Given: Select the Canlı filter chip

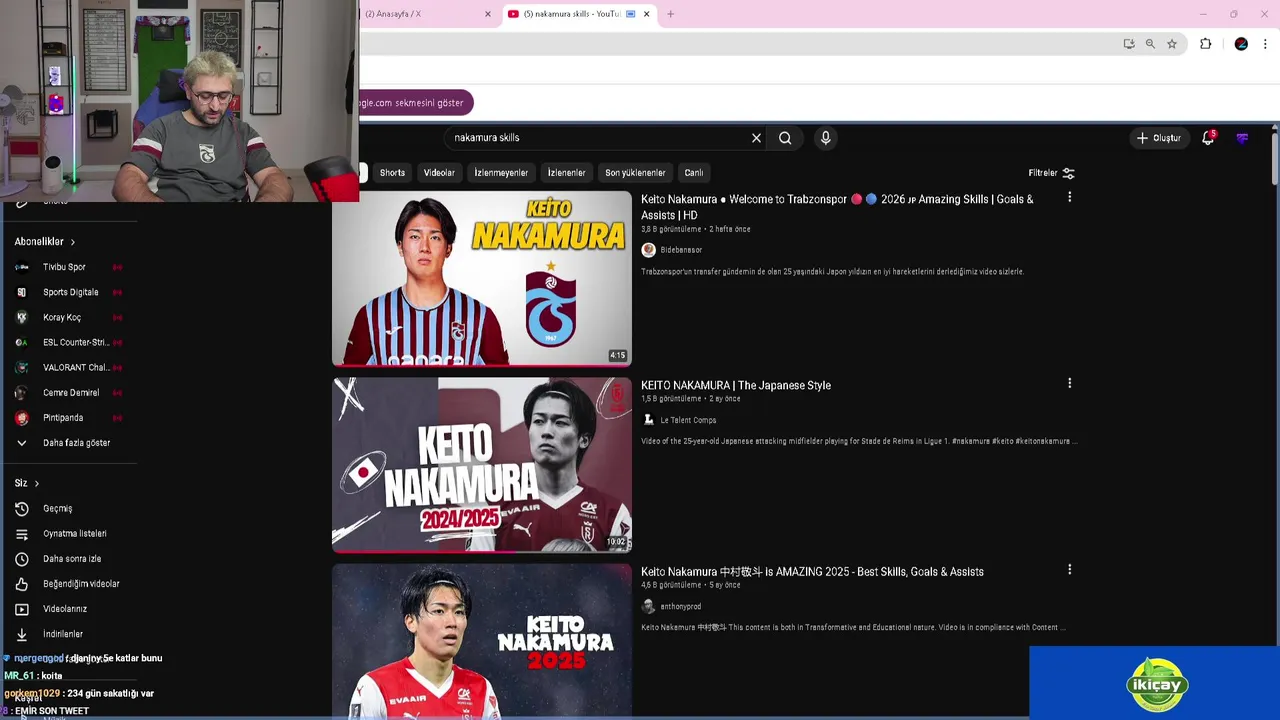Looking at the screenshot, I should 694,173.
